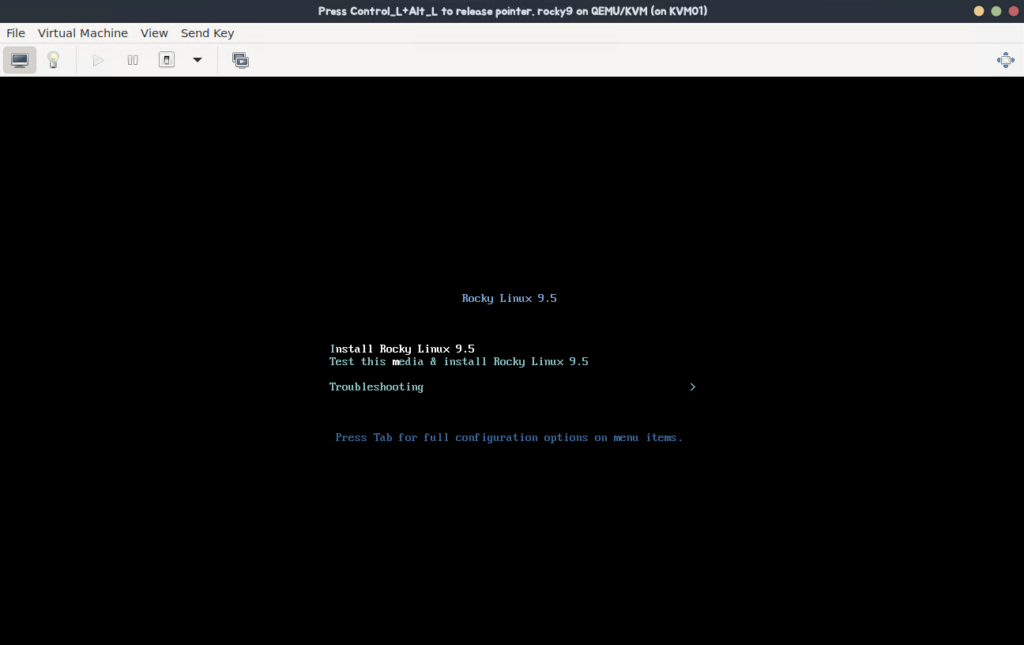Open virtual hardware details via lightbulb icon
Image resolution: width=1024 pixels, height=645 pixels.
coord(53,60)
